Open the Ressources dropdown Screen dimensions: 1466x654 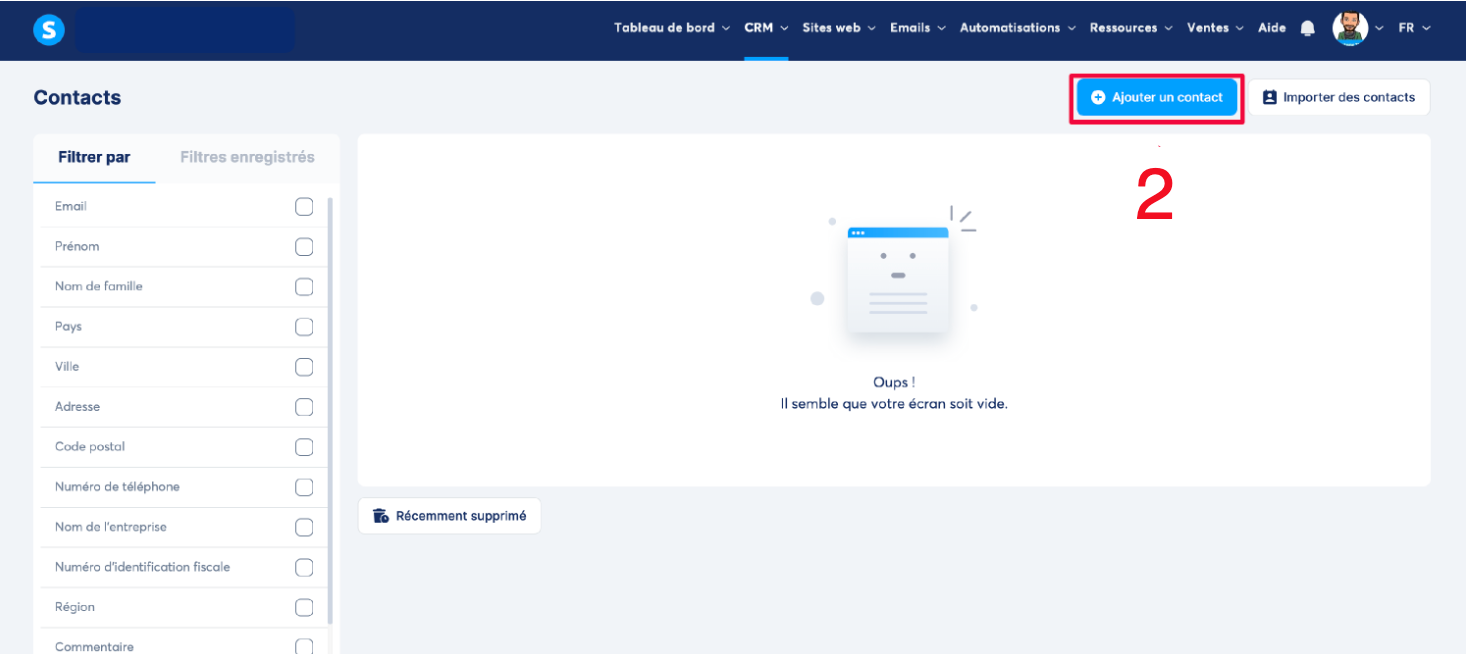point(1131,28)
